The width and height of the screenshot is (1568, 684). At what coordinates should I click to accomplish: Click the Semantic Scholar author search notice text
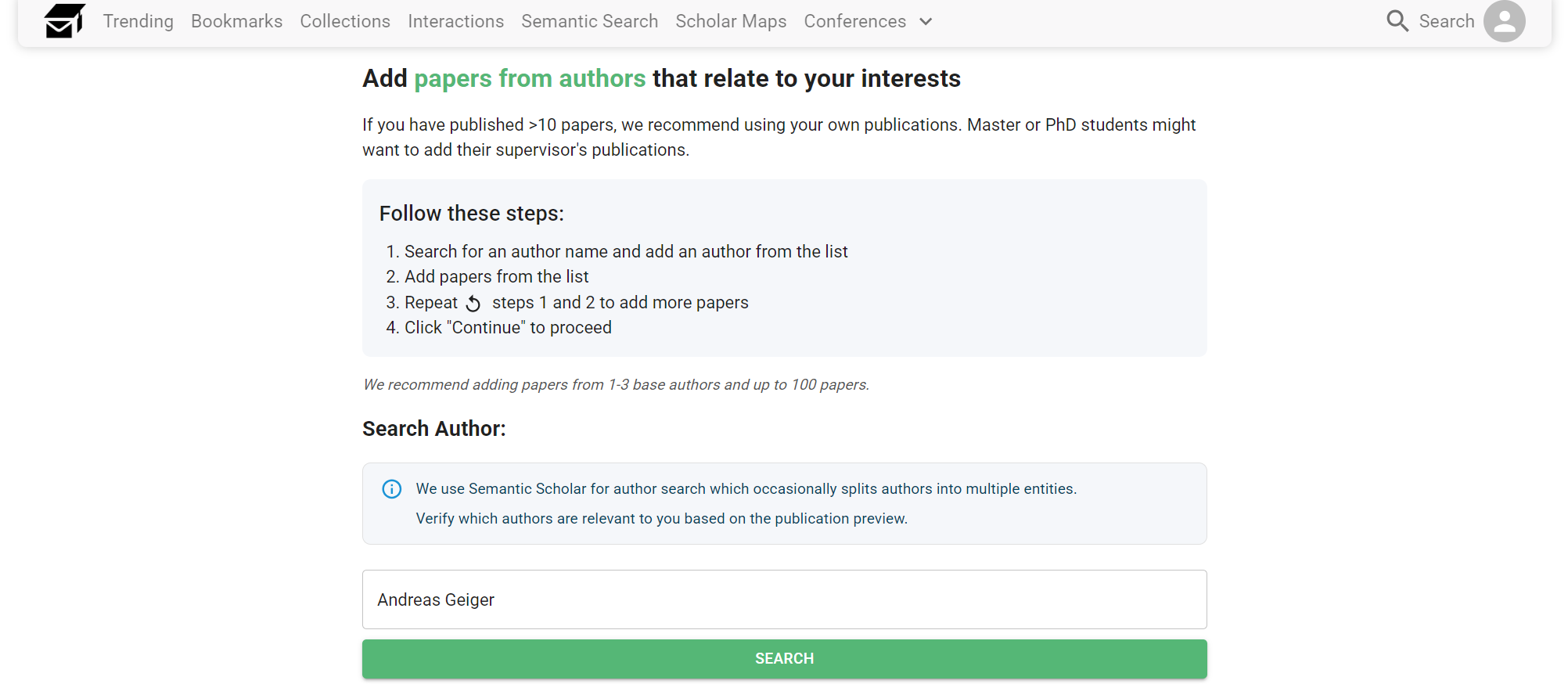(x=746, y=489)
